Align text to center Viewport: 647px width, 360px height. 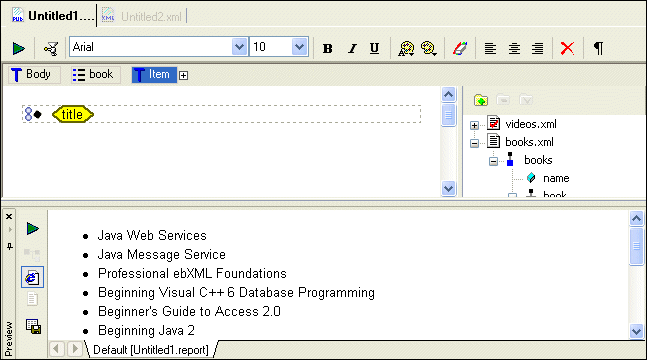514,49
